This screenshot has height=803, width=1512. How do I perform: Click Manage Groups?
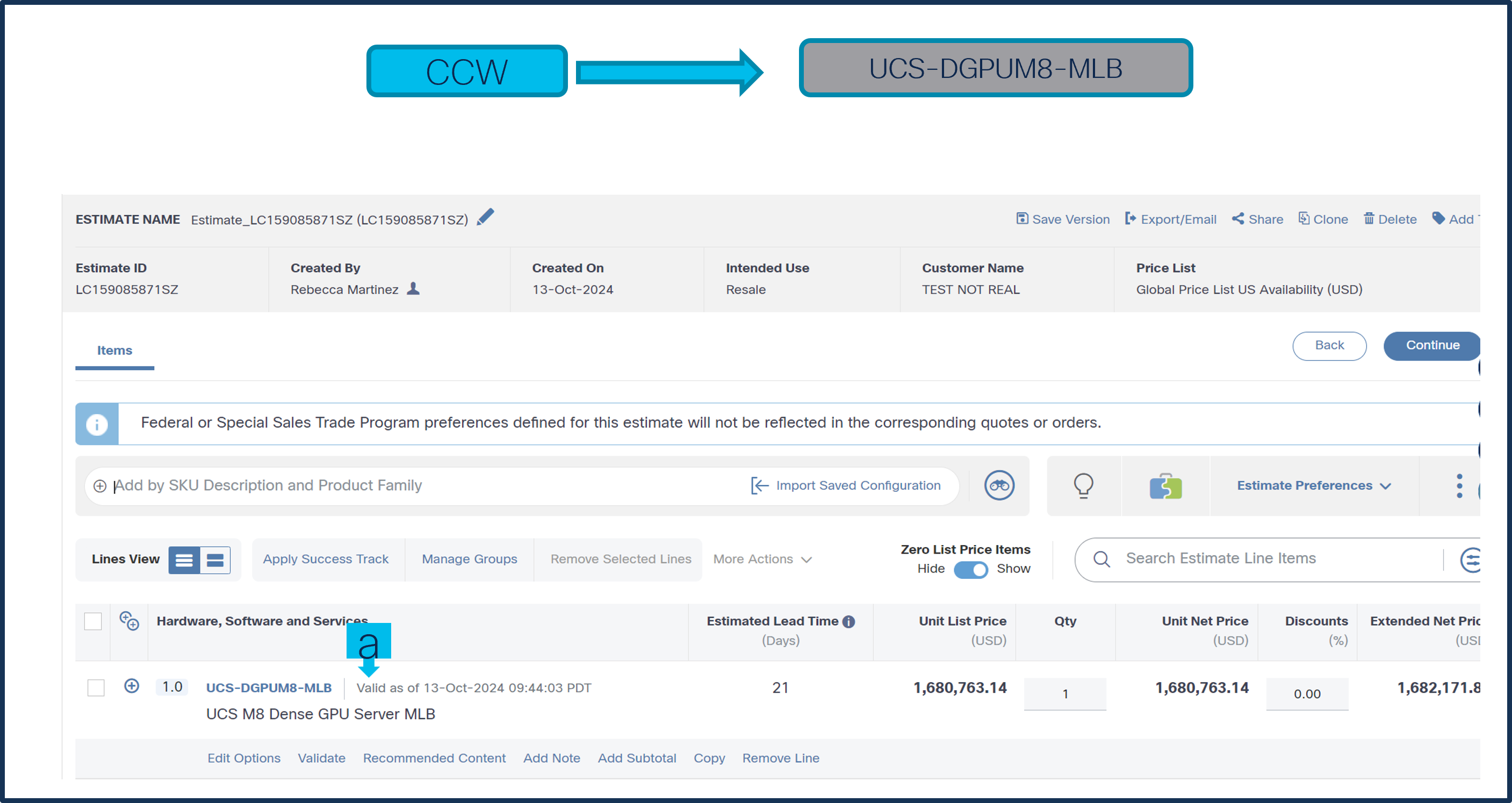click(x=469, y=560)
